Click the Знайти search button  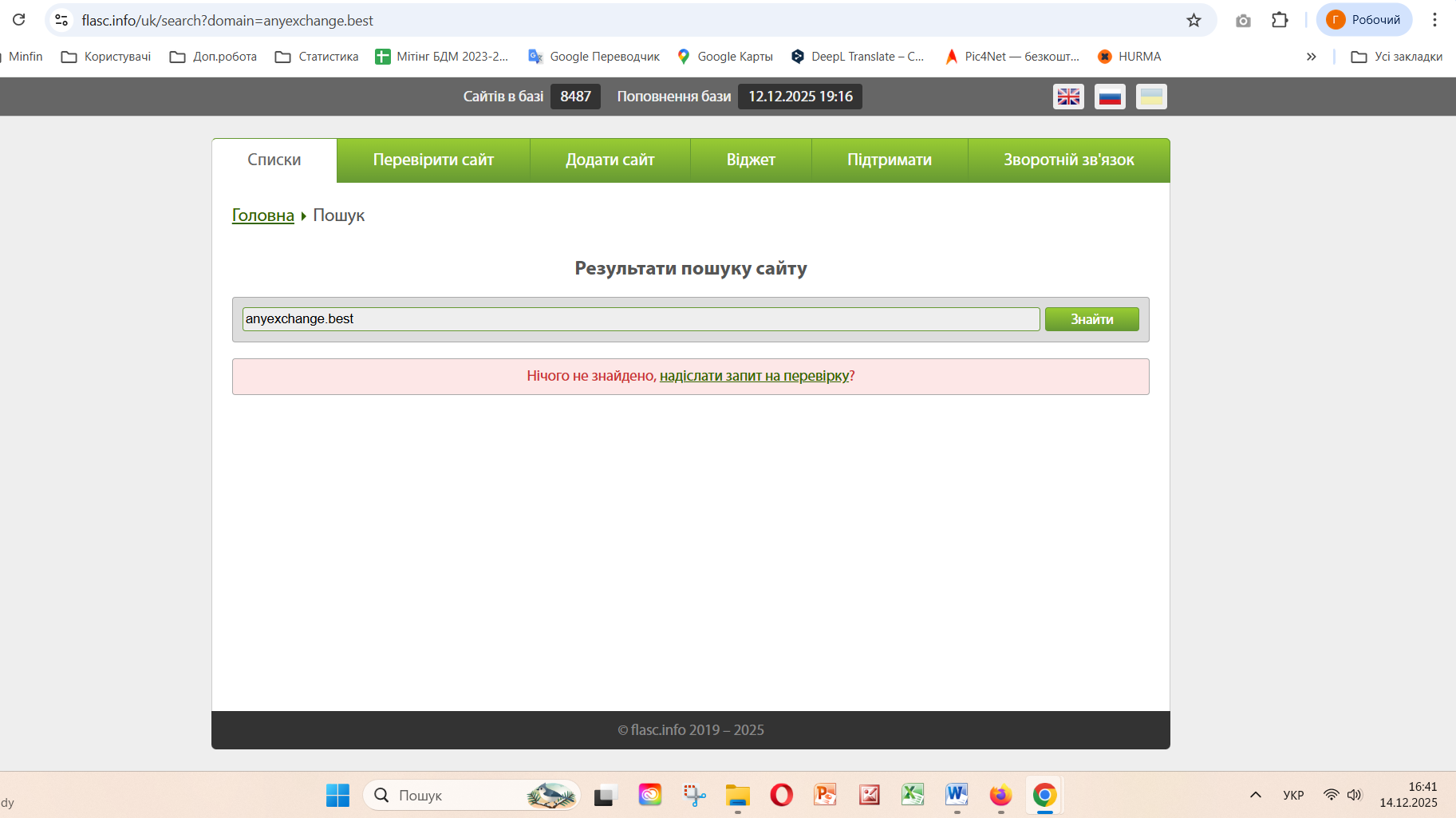pyautogui.click(x=1092, y=319)
